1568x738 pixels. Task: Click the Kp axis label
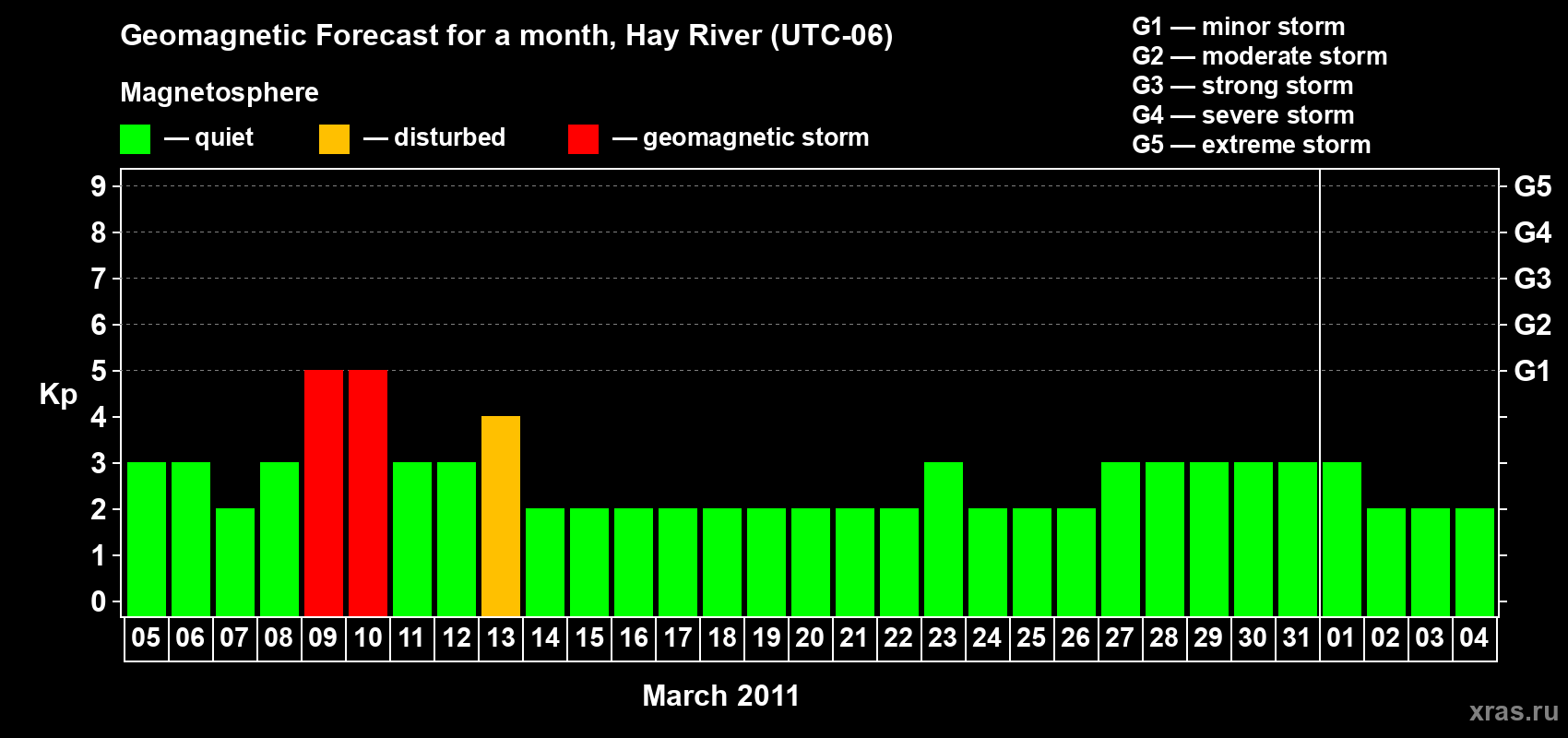58,395
